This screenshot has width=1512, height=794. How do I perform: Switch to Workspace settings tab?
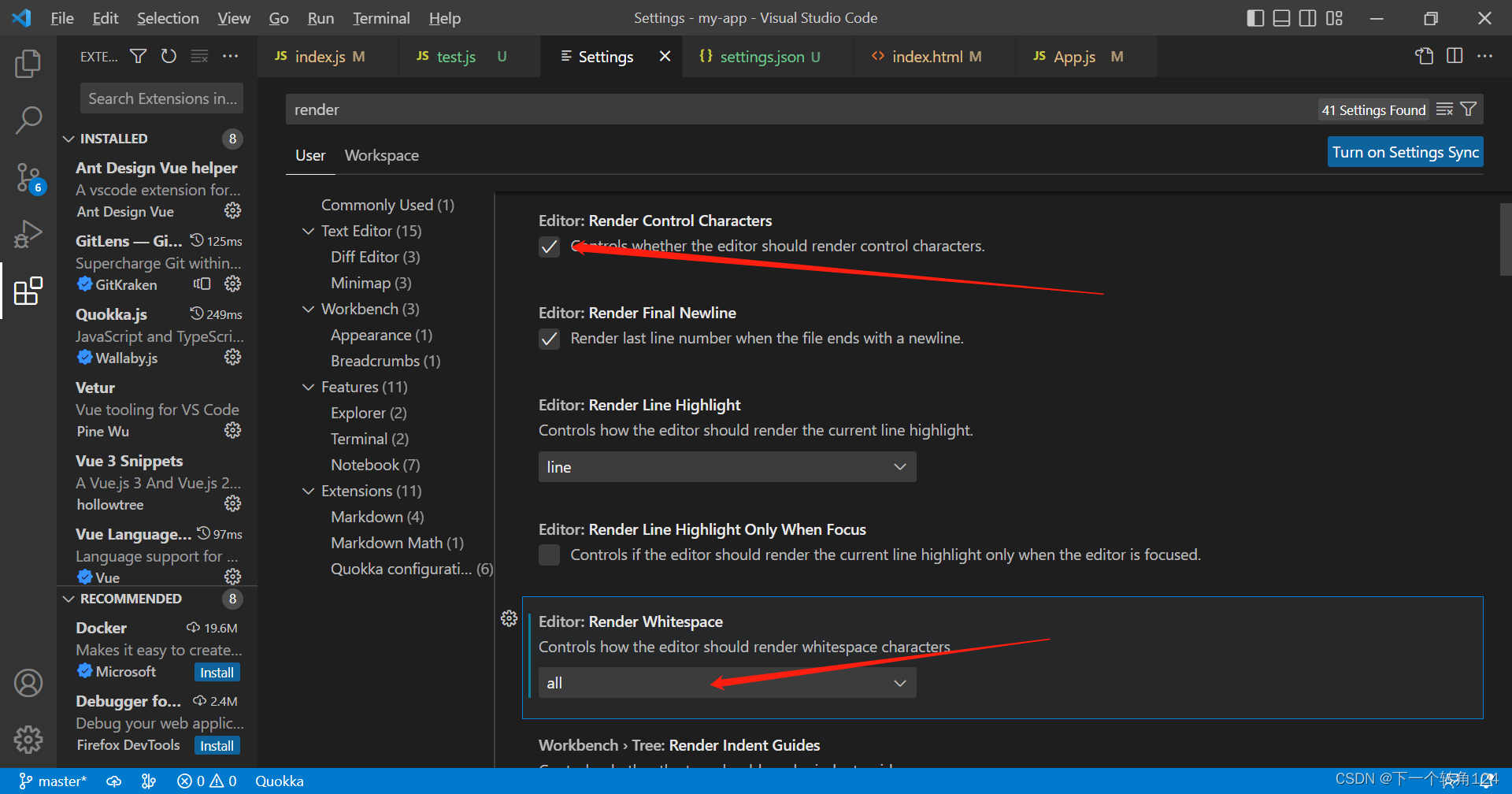pos(381,156)
